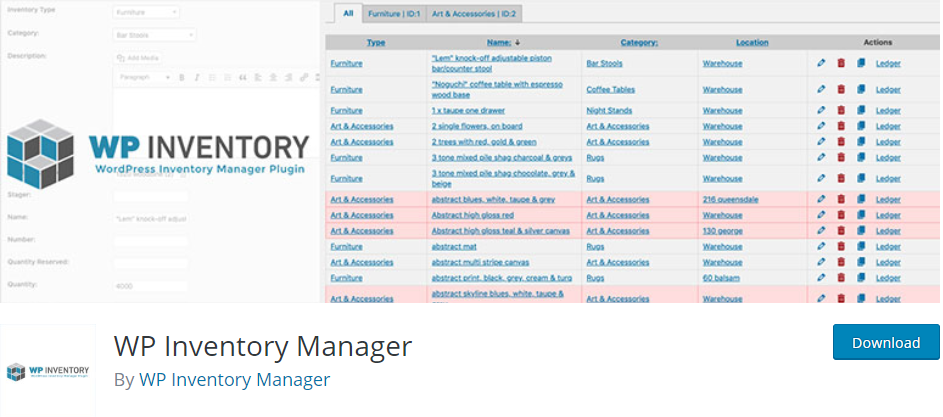The height and width of the screenshot is (417, 943).
Task: Switch to the Furniture | ID:1 tab
Action: coord(395,14)
